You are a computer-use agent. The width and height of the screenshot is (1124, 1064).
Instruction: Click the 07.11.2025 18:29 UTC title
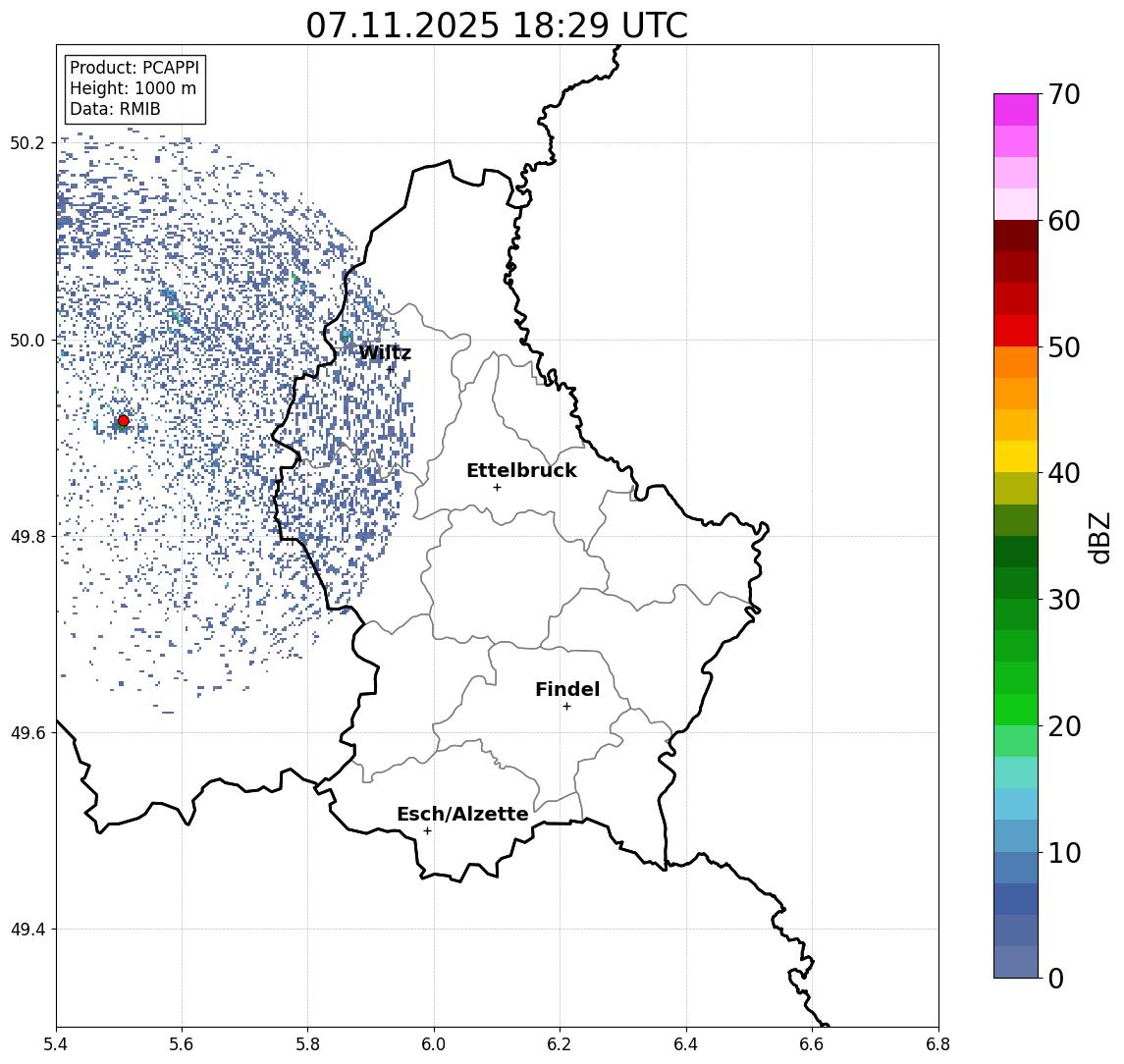(497, 26)
